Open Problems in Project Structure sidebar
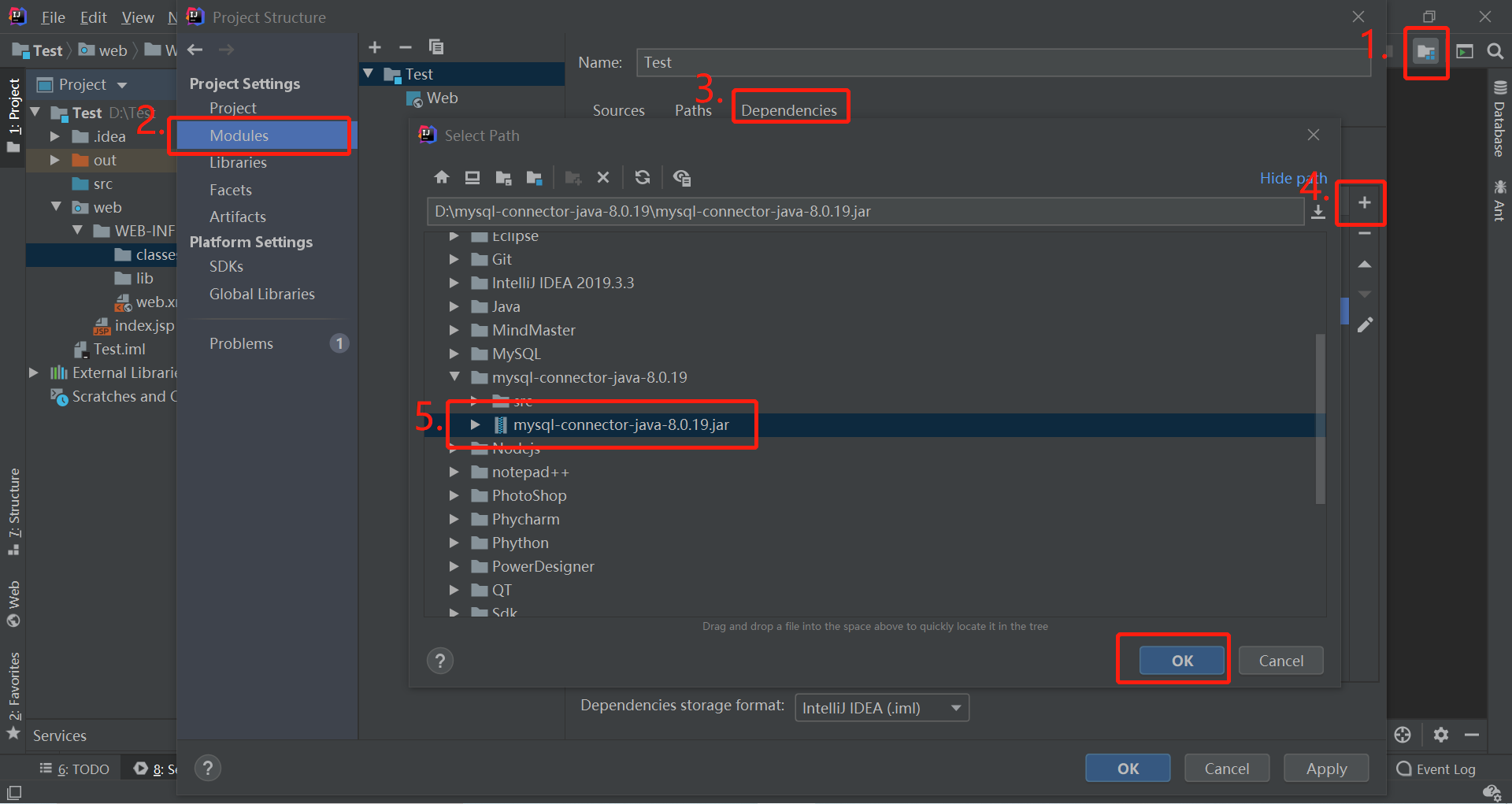Screen dimensions: 1512x804 [x=241, y=343]
